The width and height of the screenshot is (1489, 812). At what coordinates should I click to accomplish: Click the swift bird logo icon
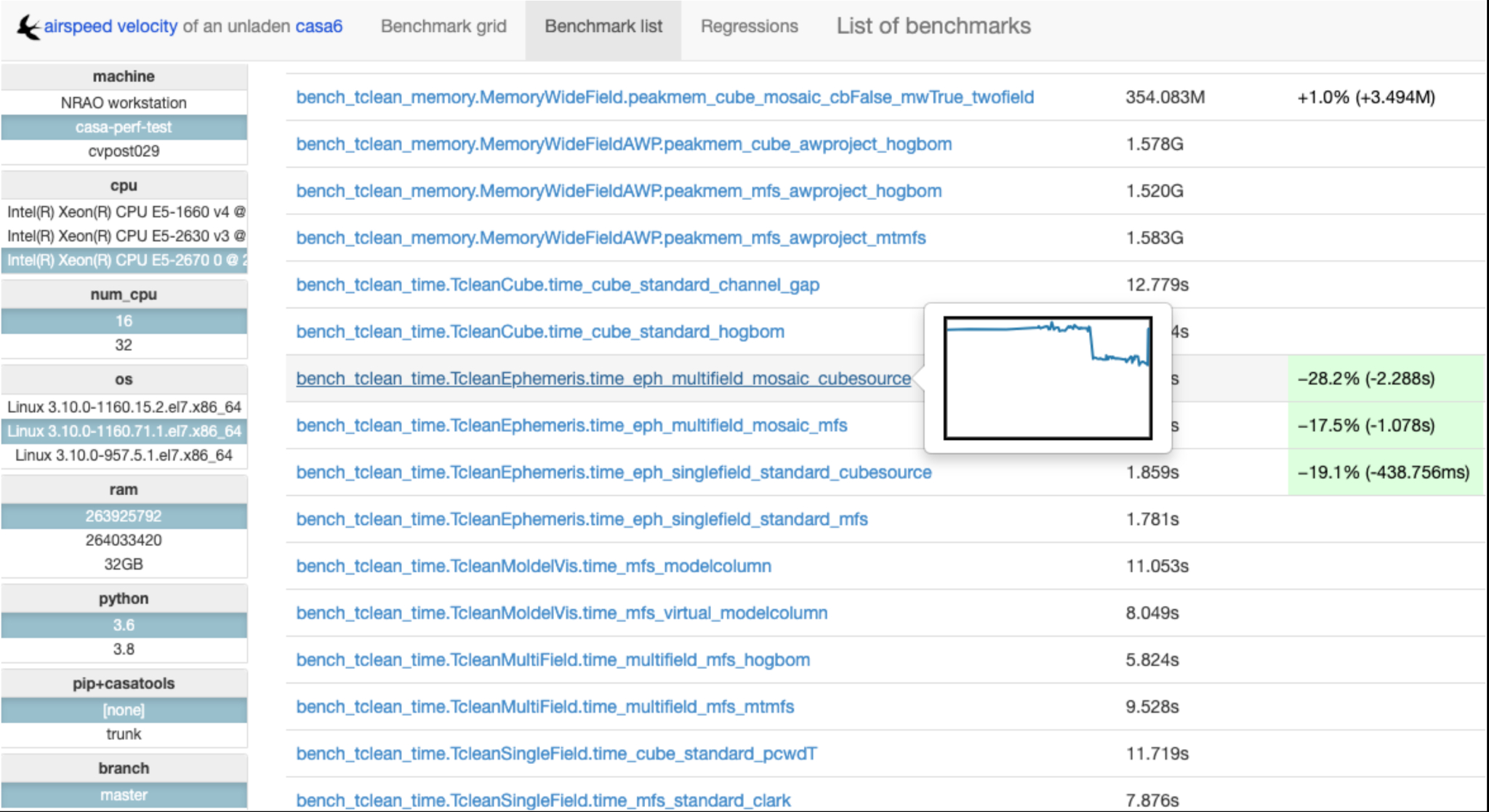[28, 27]
